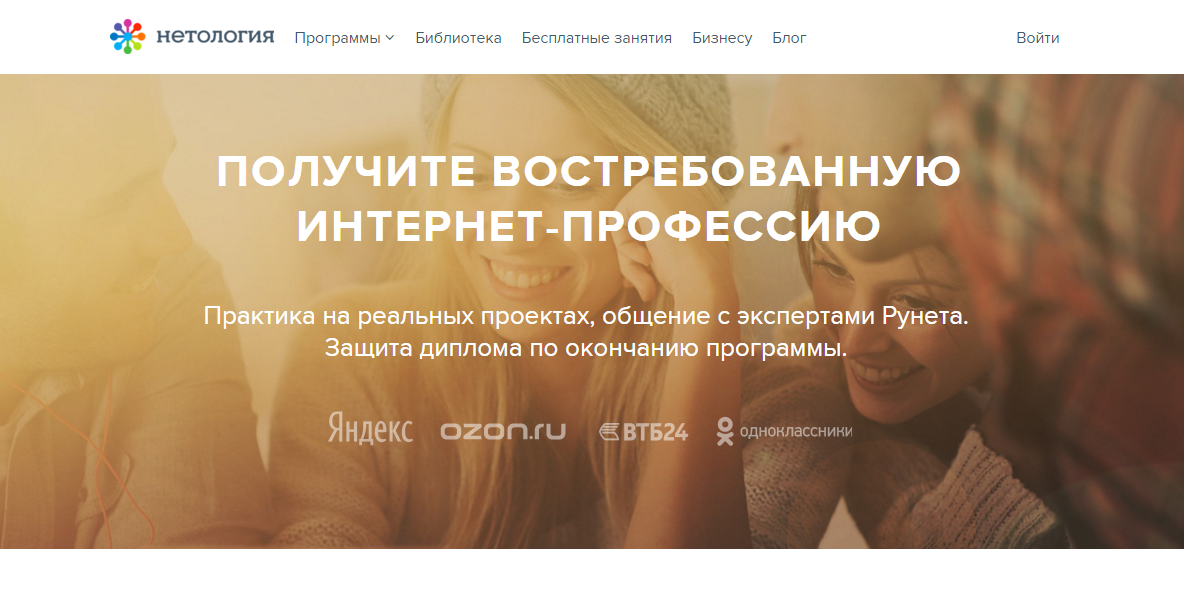Click the Яндекс partner logo
The image size is (1184, 609).
tap(370, 428)
